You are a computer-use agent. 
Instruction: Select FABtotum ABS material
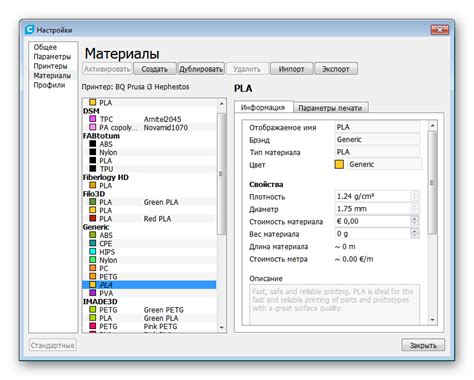pyautogui.click(x=149, y=144)
